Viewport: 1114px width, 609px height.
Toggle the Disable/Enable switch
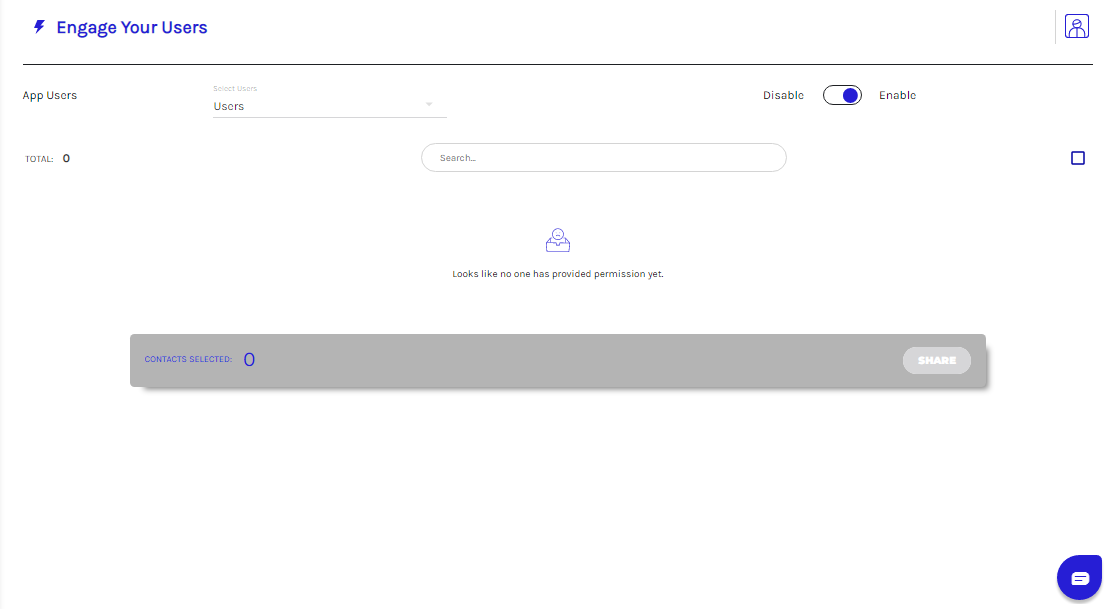click(842, 96)
